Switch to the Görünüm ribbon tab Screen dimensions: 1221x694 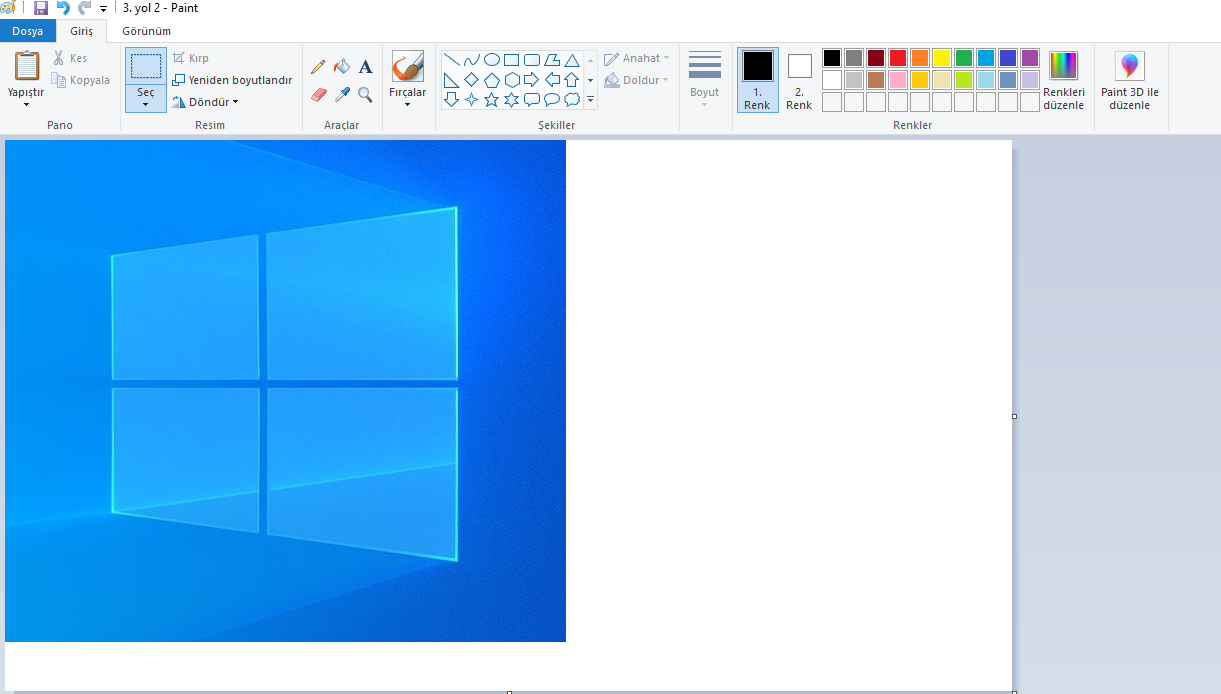146,31
